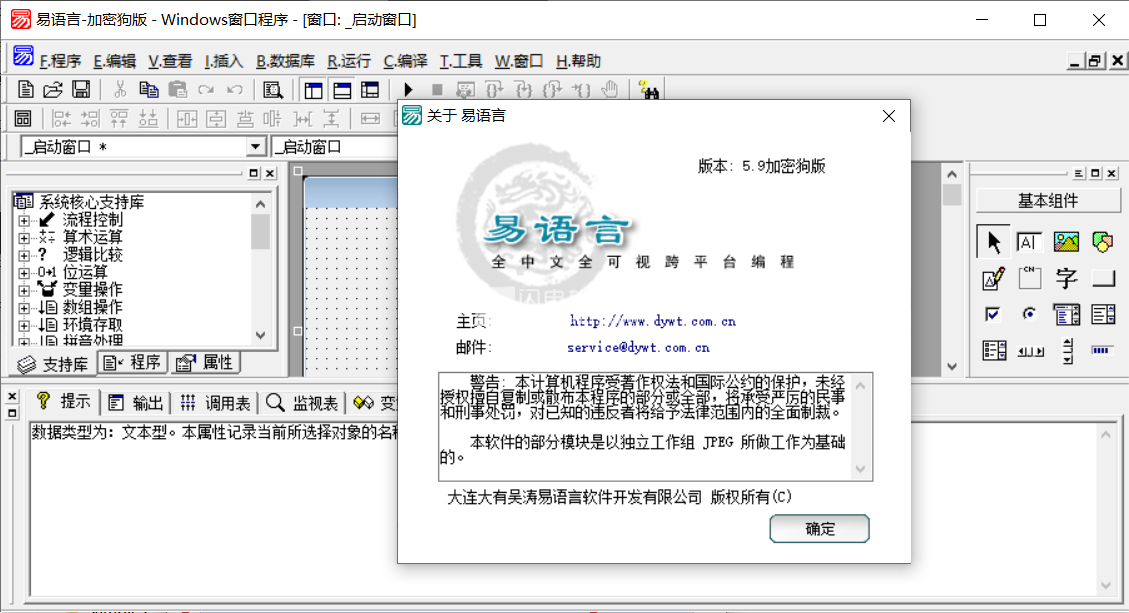This screenshot has height=613, width=1129.
Task: Toggle first panel layout toolbar button
Action: [313, 89]
